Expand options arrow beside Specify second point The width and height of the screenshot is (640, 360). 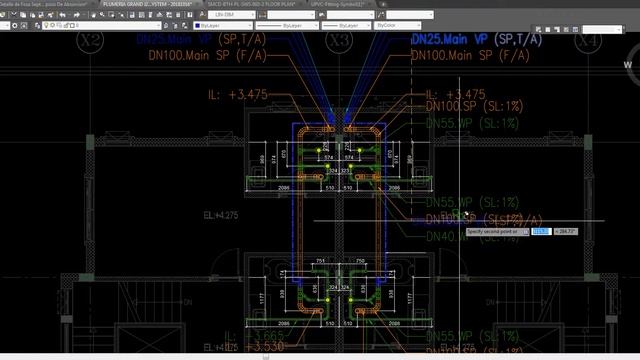[526, 232]
